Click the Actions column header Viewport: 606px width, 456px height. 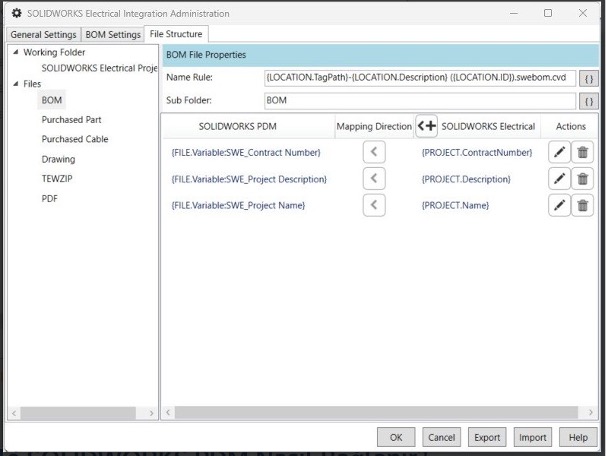click(x=570, y=126)
